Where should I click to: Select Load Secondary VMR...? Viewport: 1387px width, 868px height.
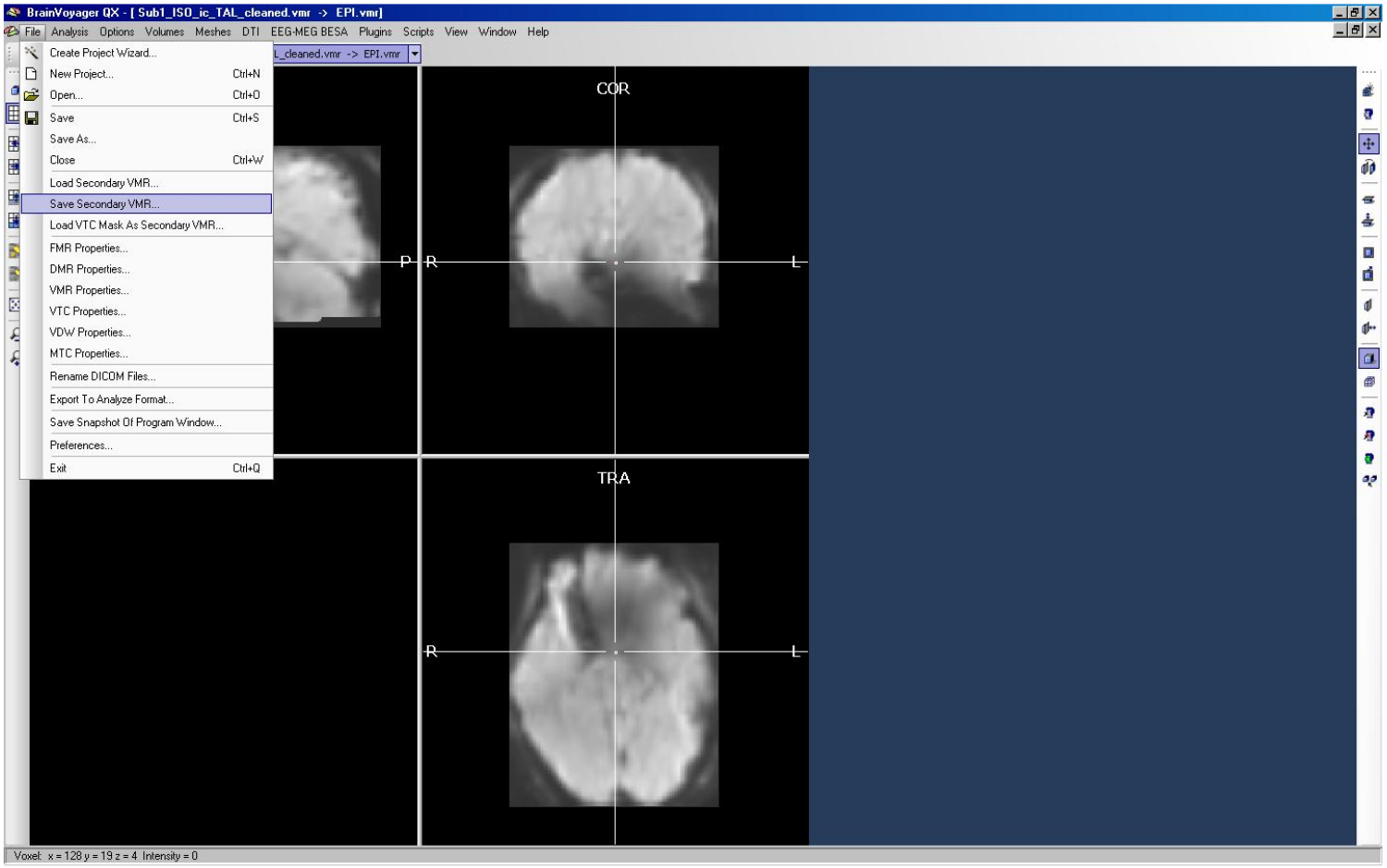(x=146, y=183)
